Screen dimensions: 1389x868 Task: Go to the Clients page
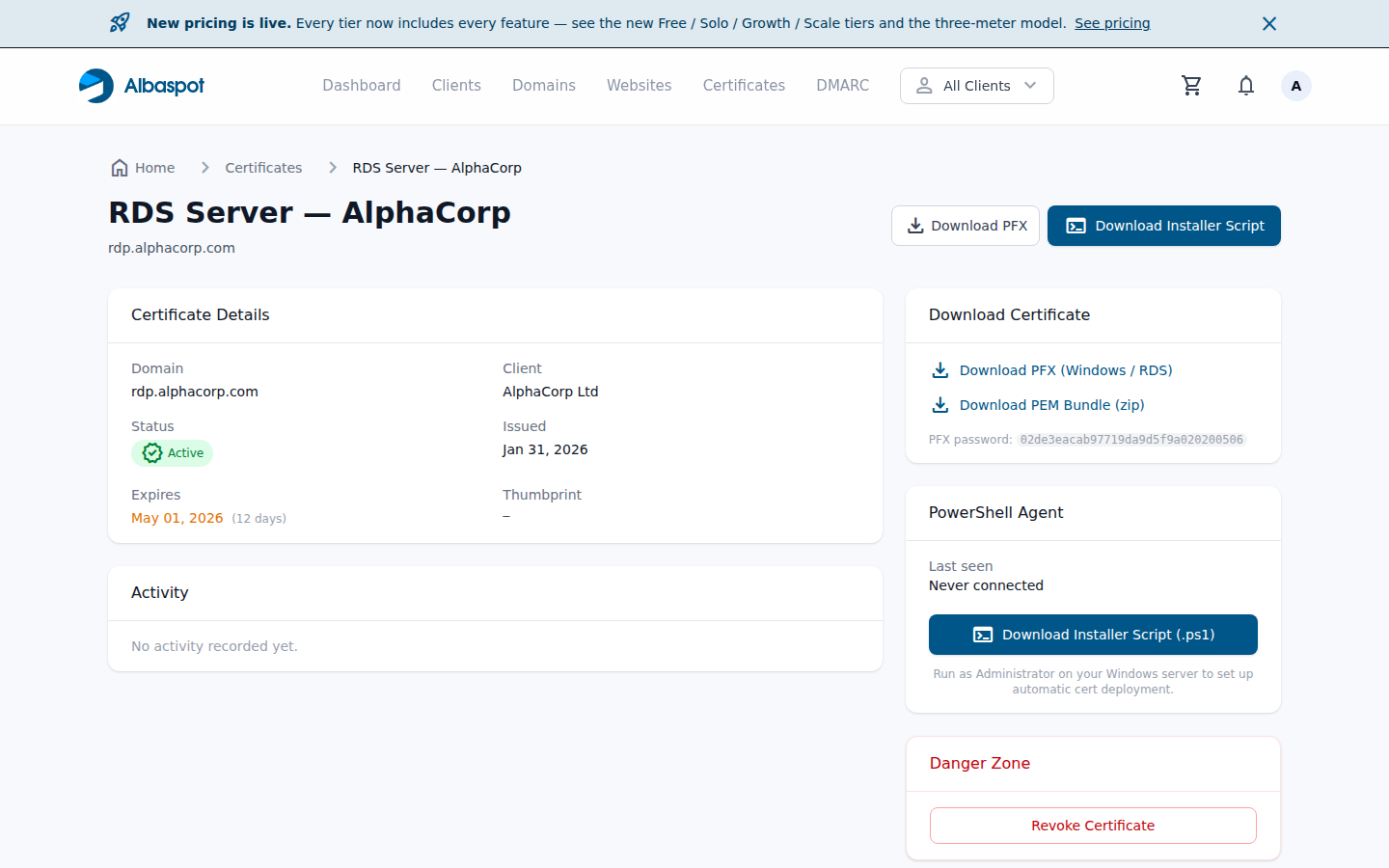click(x=456, y=86)
